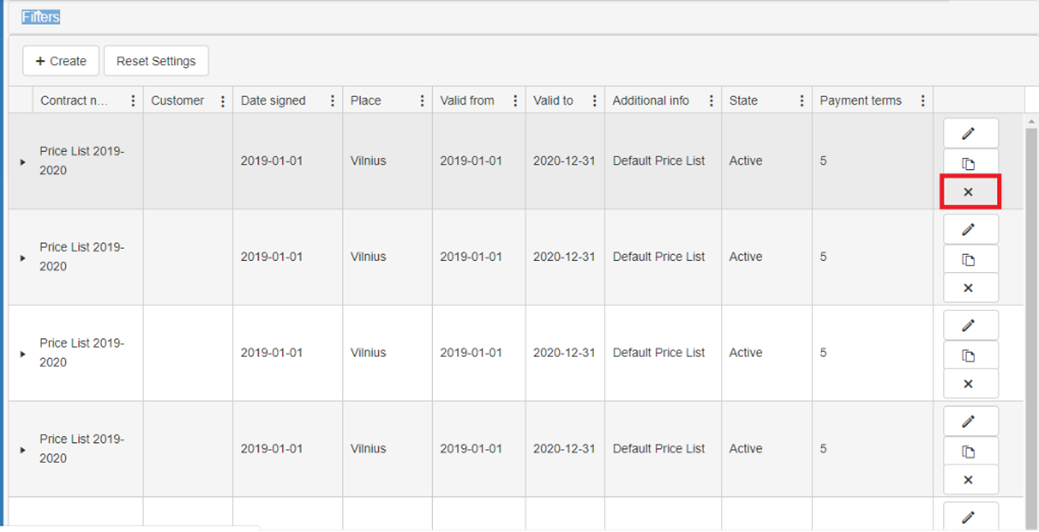Viewport: 1039px width, 532px height.
Task: Sort by Date signed column header
Action: pos(273,101)
